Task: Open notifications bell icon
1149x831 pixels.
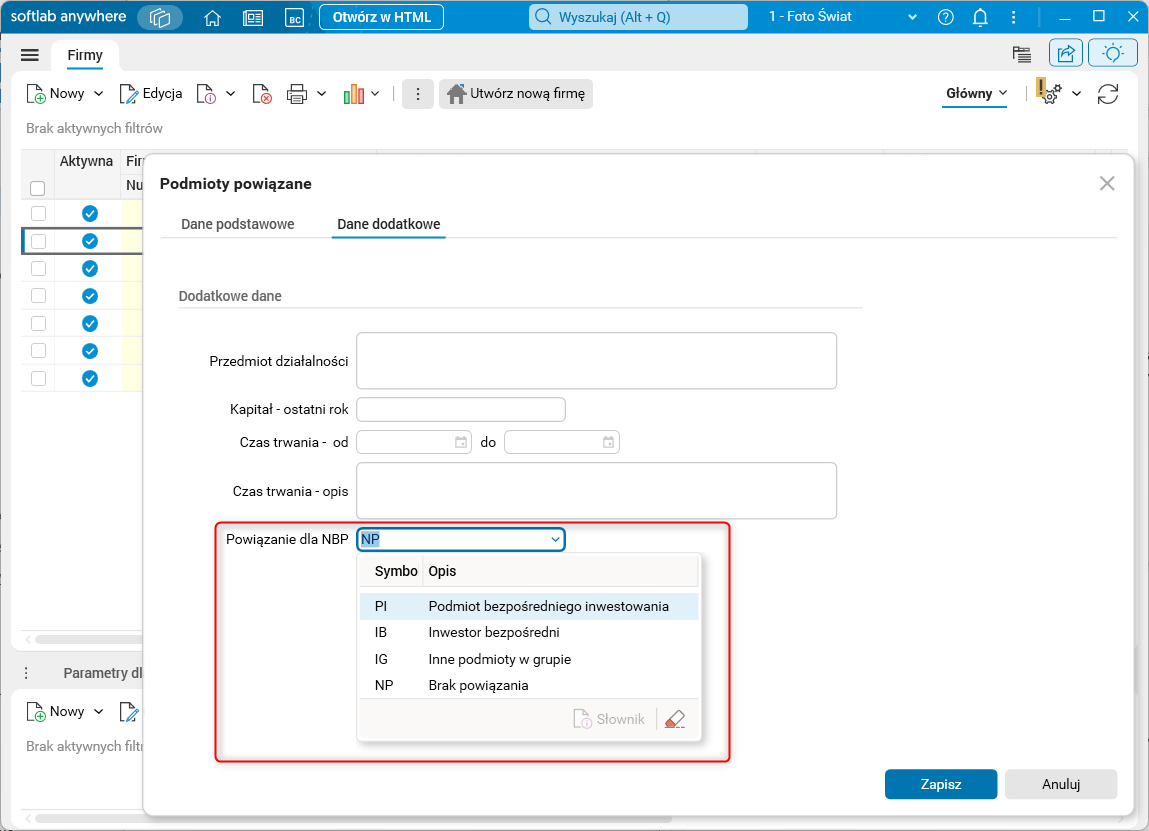Action: click(980, 17)
